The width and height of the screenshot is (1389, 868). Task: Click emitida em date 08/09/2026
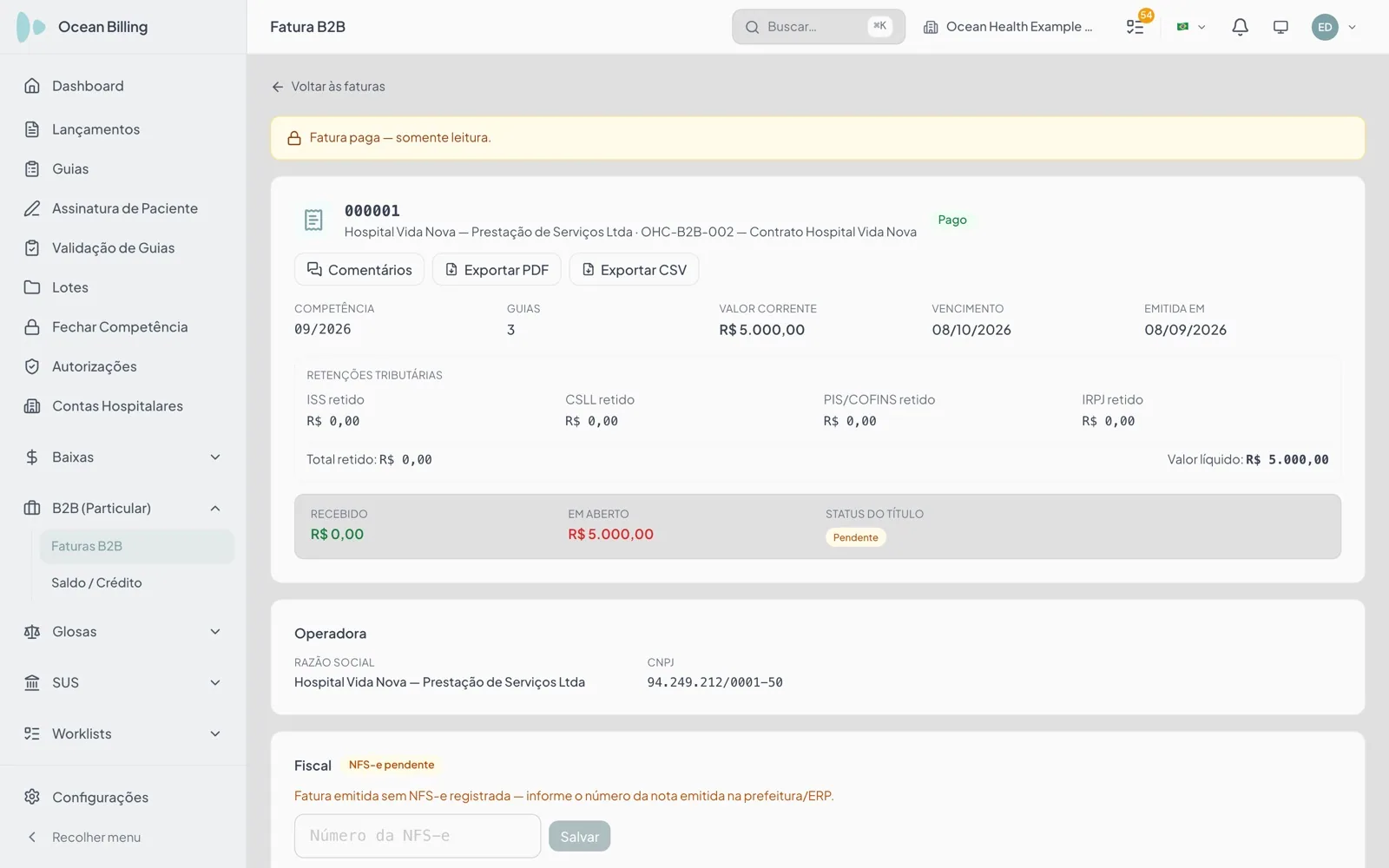[x=1185, y=330]
